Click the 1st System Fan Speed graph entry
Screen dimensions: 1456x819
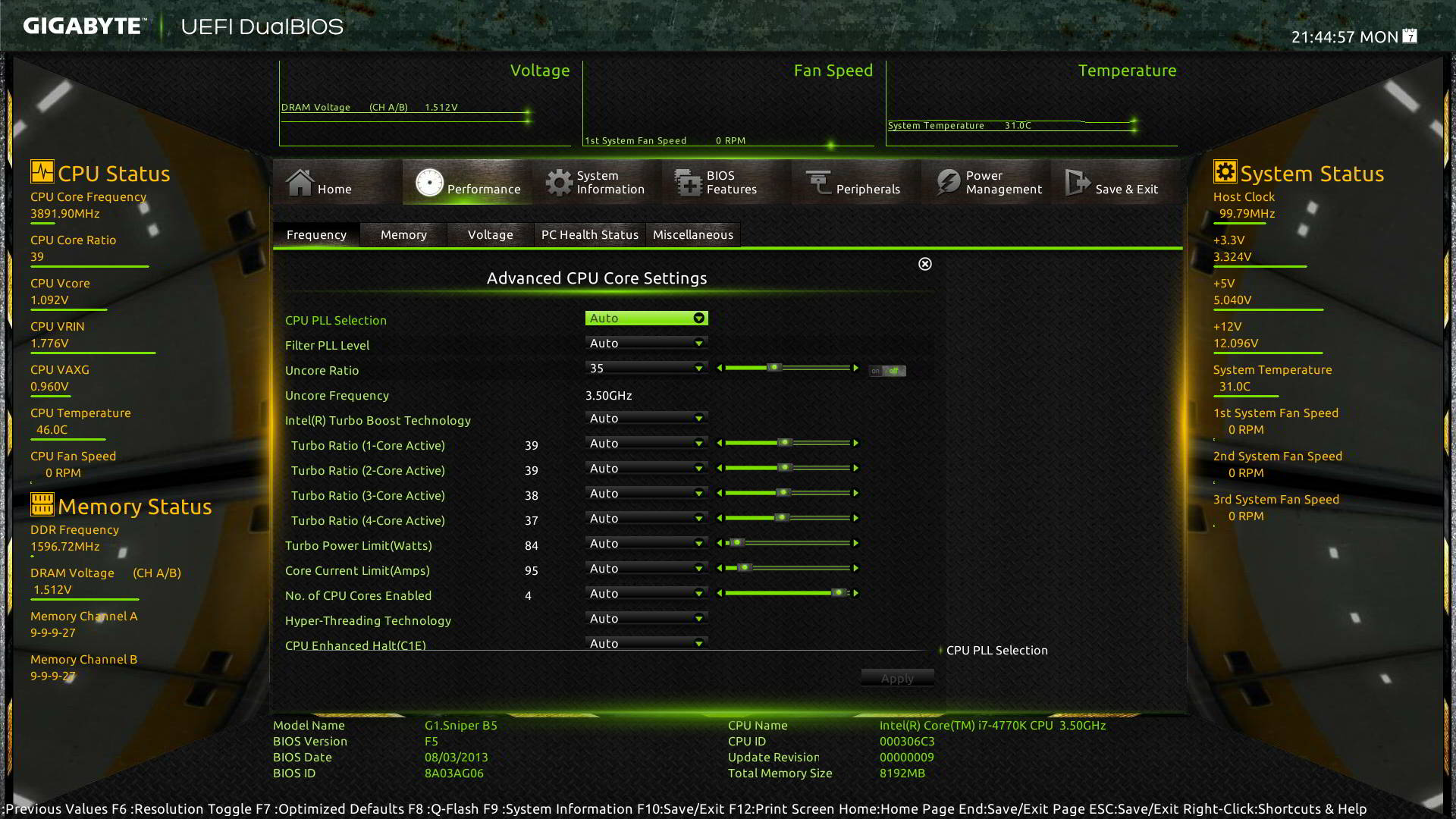(665, 140)
